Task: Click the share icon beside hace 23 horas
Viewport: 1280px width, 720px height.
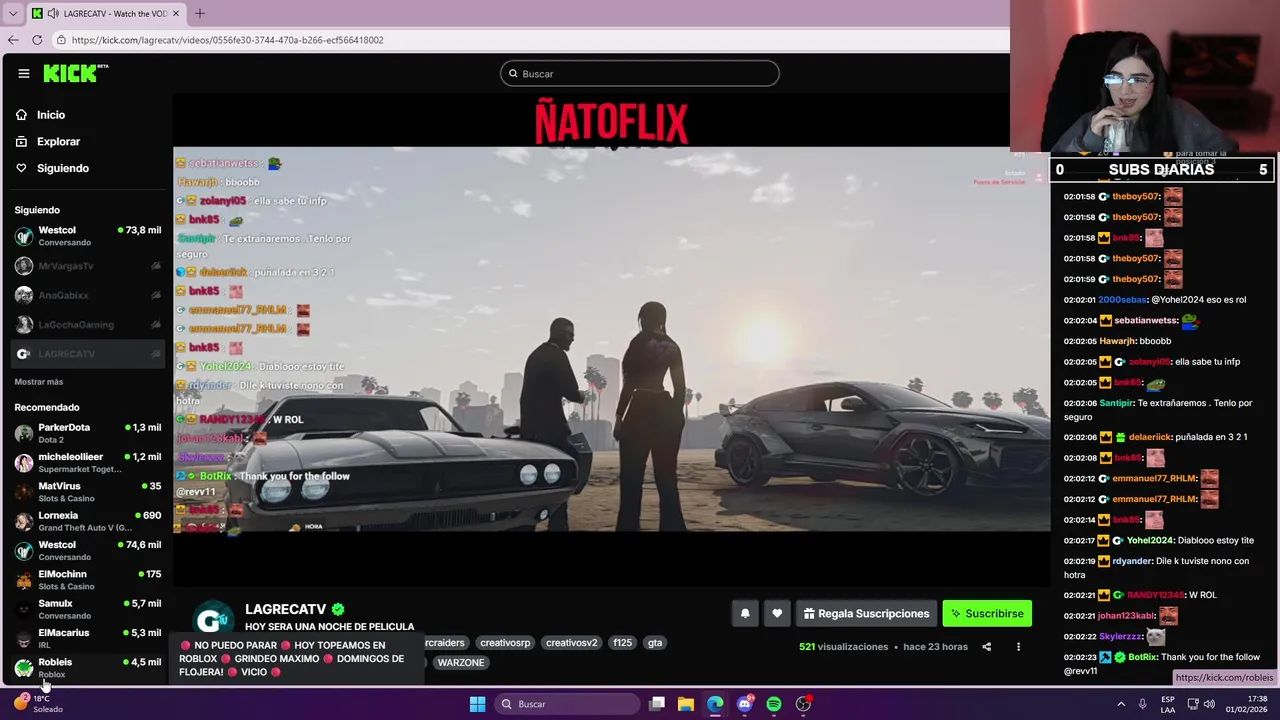Action: tap(986, 647)
